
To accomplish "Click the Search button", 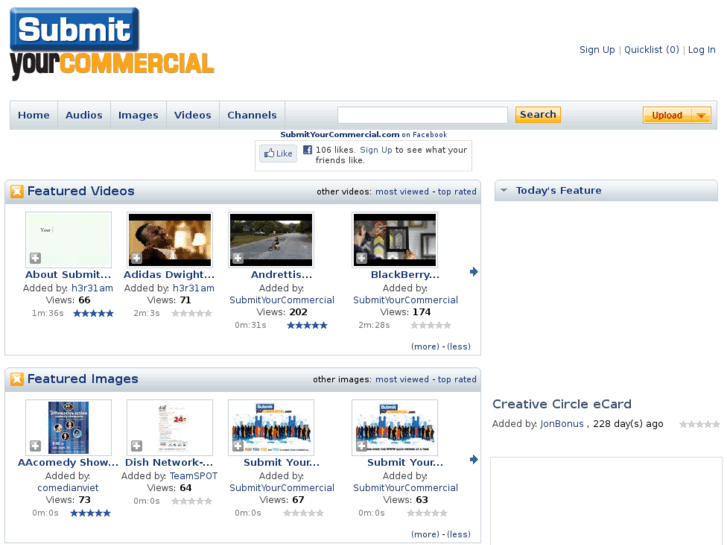I will pyautogui.click(x=538, y=115).
